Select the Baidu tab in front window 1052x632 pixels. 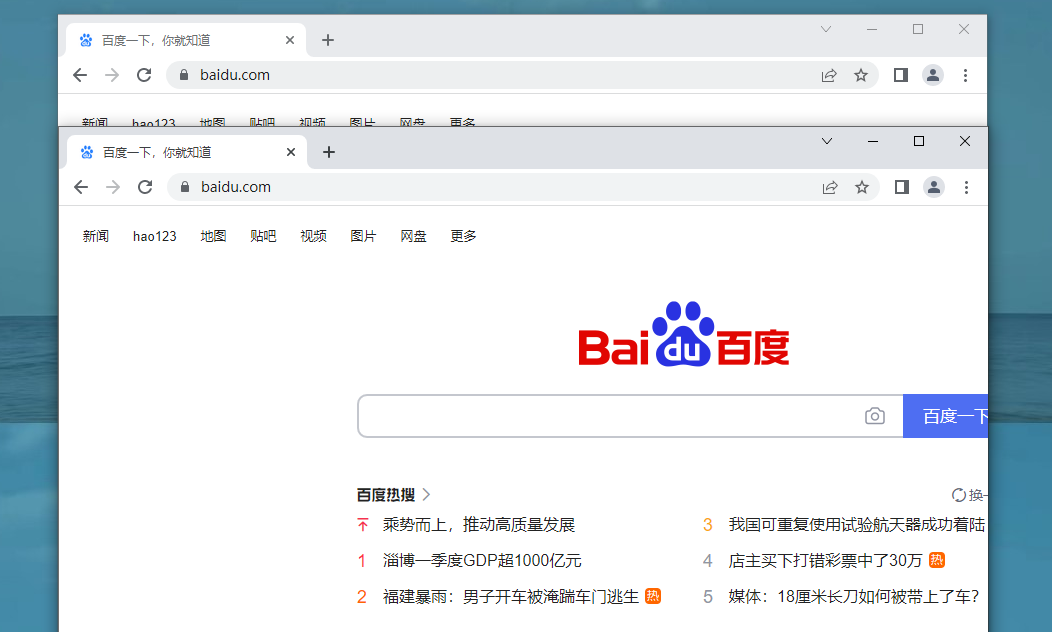click(187, 152)
